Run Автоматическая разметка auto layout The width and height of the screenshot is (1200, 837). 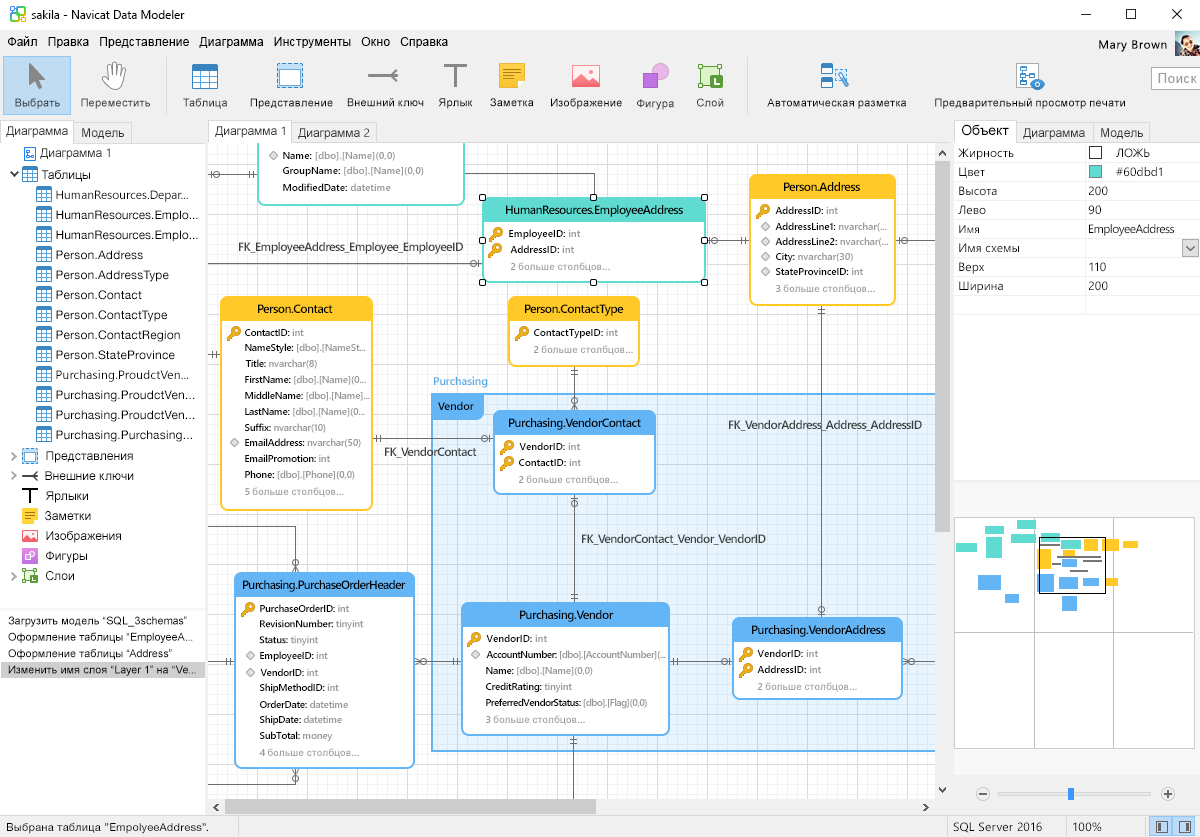tap(836, 85)
